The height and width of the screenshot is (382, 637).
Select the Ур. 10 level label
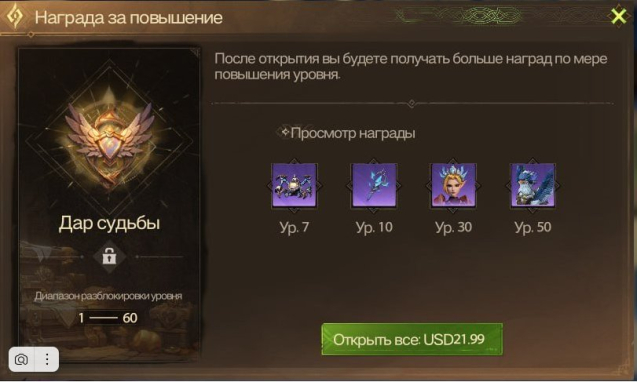coord(374,227)
